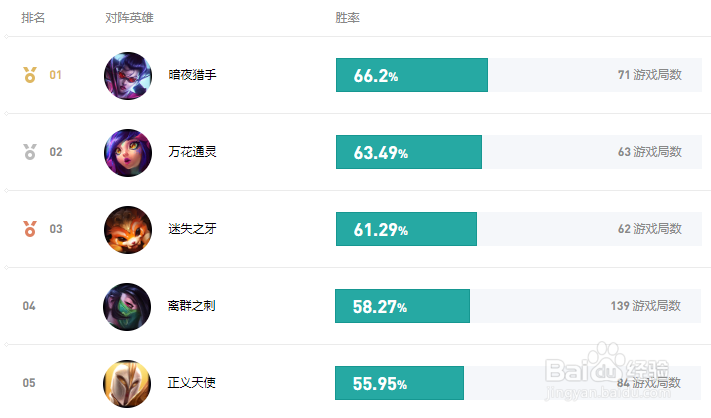The width and height of the screenshot is (711, 418).
Task: Click the 迷失之牙 champion name
Action: pyautogui.click(x=192, y=229)
